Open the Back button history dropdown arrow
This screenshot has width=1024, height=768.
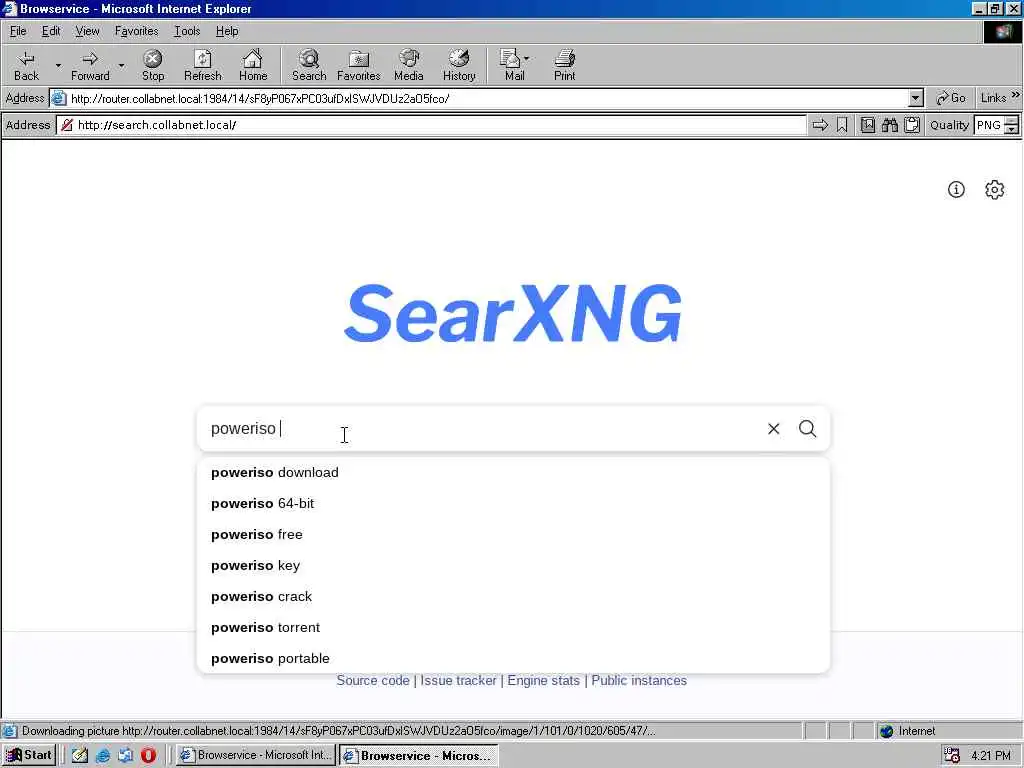[58, 65]
